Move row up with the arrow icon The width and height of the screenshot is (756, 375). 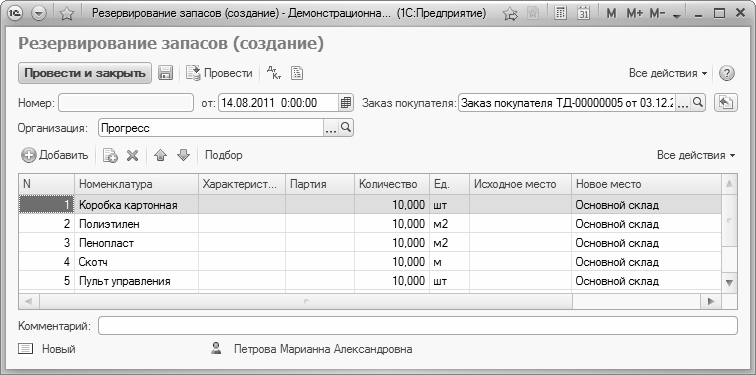(x=161, y=155)
